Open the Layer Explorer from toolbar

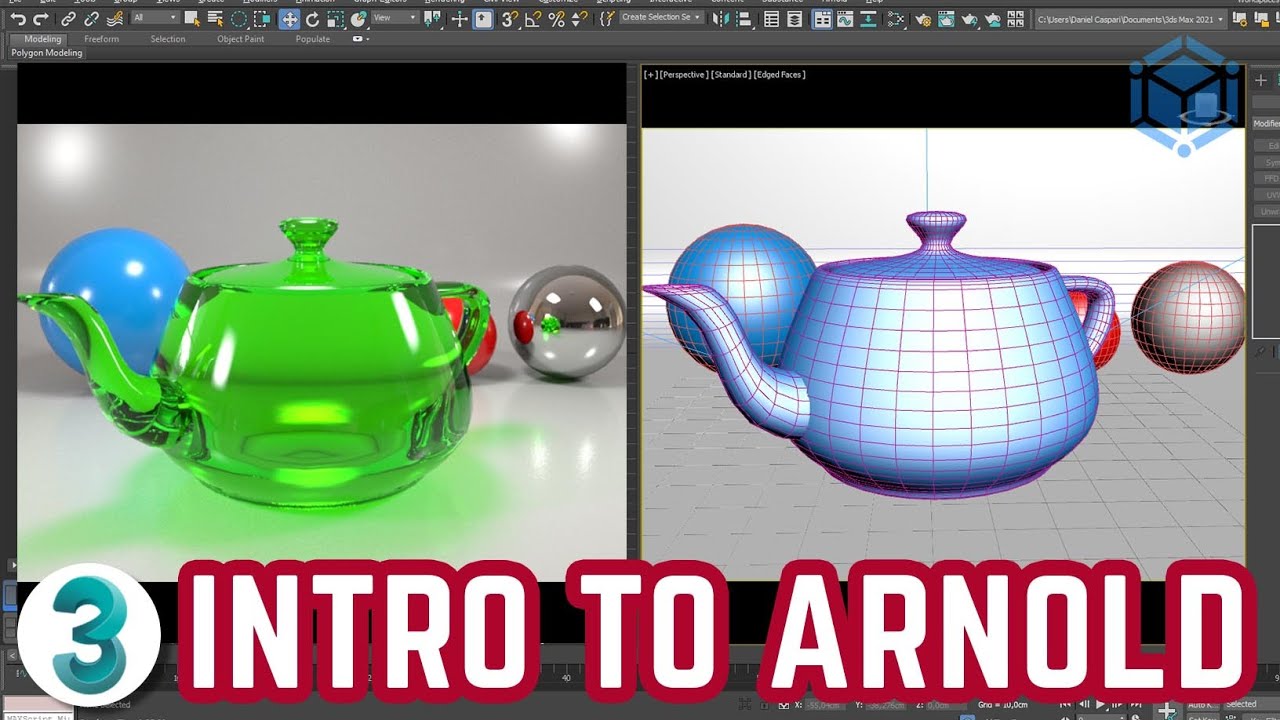click(795, 19)
